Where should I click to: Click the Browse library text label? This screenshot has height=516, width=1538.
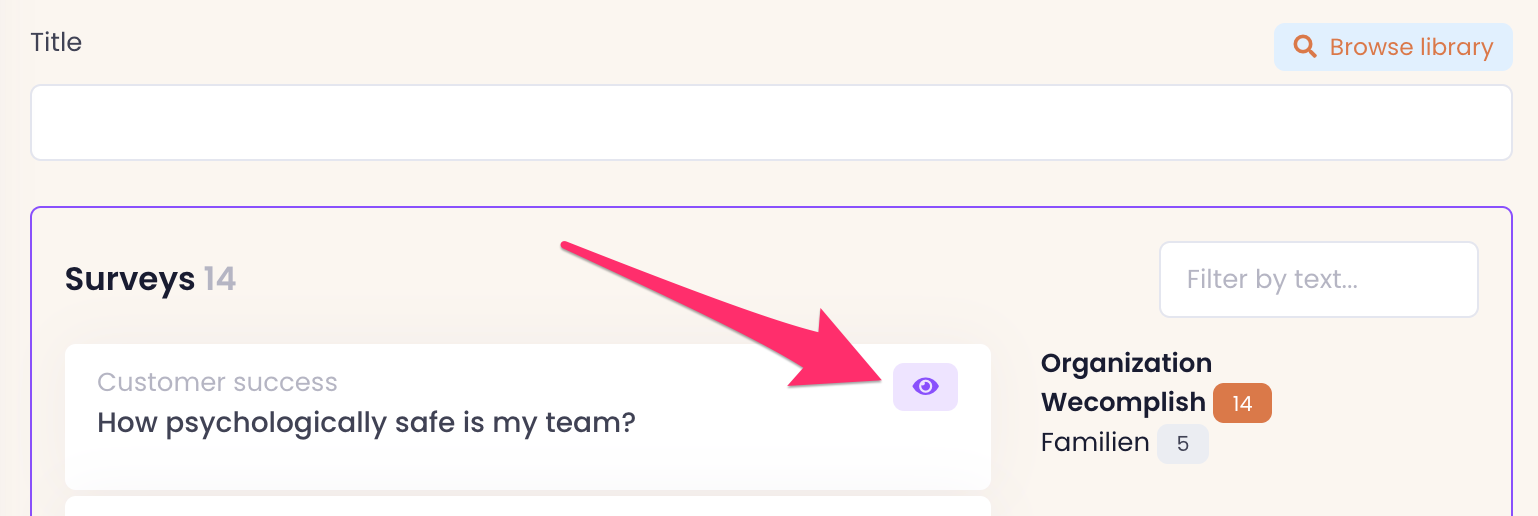(1411, 47)
